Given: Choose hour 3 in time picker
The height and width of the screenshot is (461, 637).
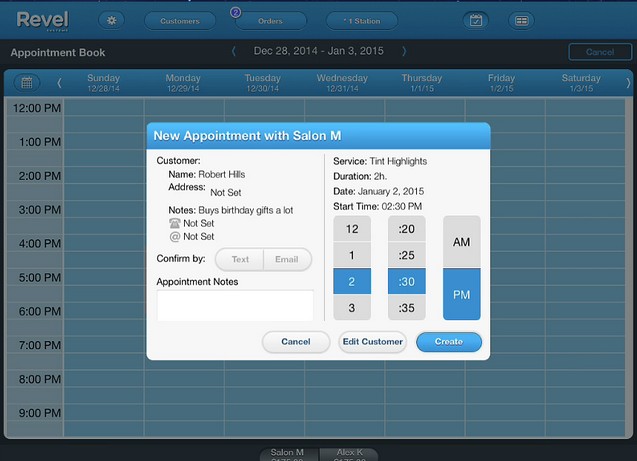Looking at the screenshot, I should tap(352, 307).
